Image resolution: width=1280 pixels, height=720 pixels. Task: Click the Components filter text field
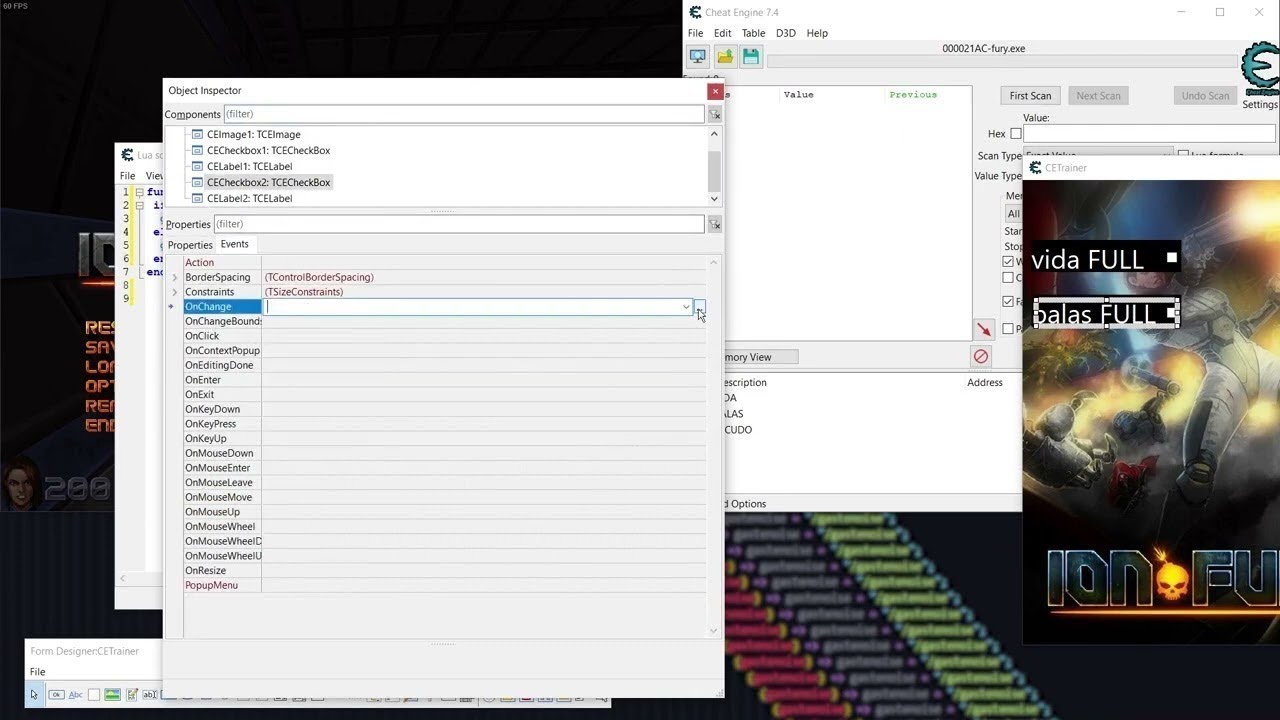[x=464, y=114]
